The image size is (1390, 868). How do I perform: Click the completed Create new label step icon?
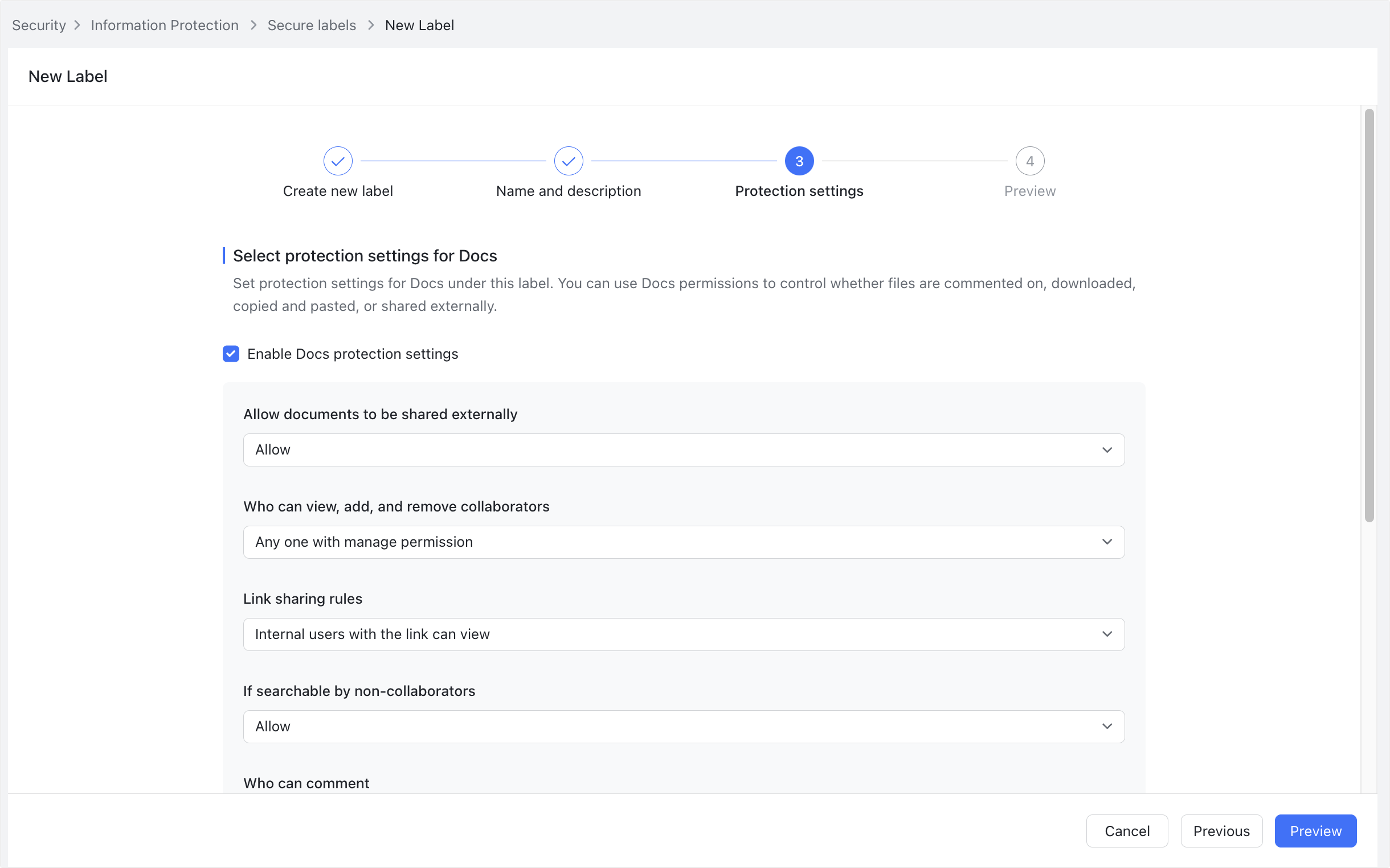(x=338, y=161)
